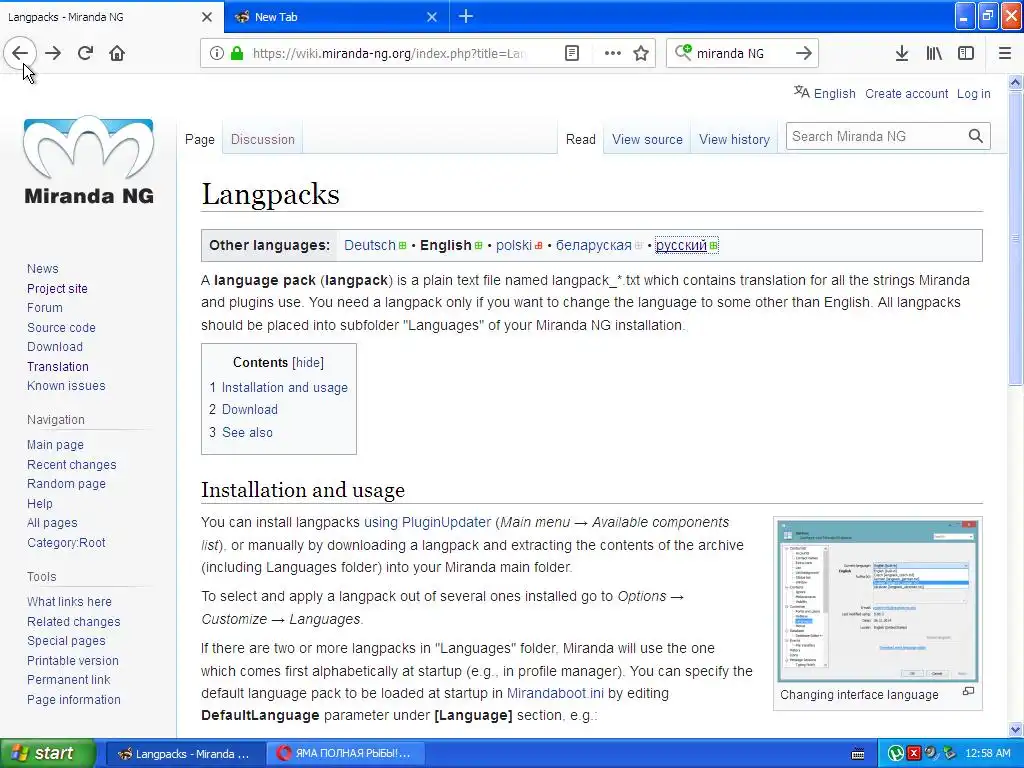Show site information icon in address bar
1024x768 pixels.
(217, 53)
